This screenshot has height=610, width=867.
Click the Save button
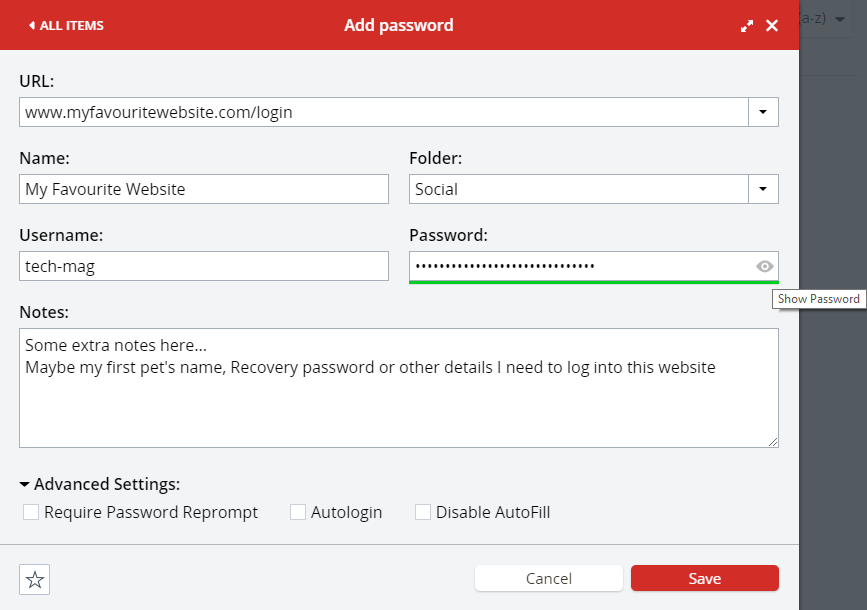[704, 578]
